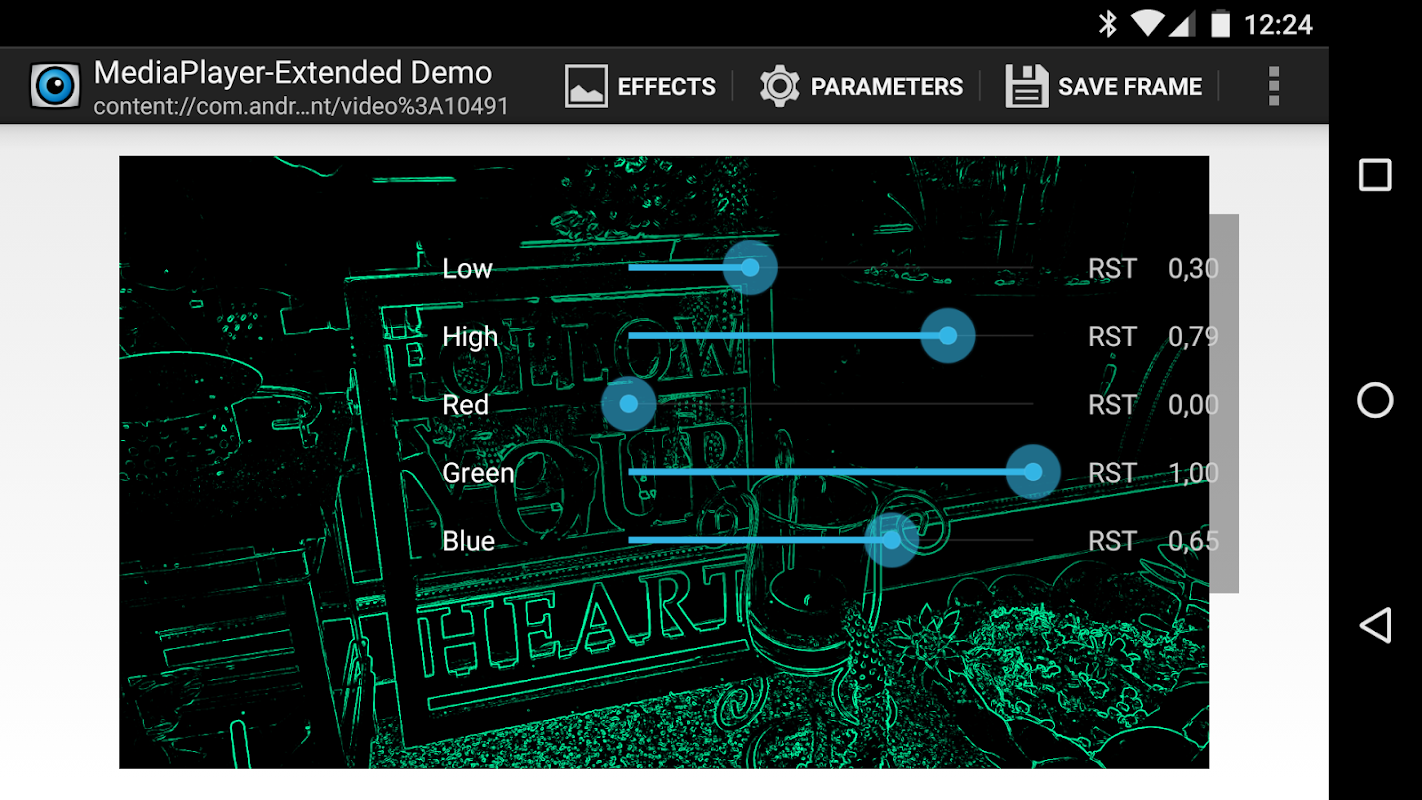Reset the Low parameter with RST

tap(1112, 269)
